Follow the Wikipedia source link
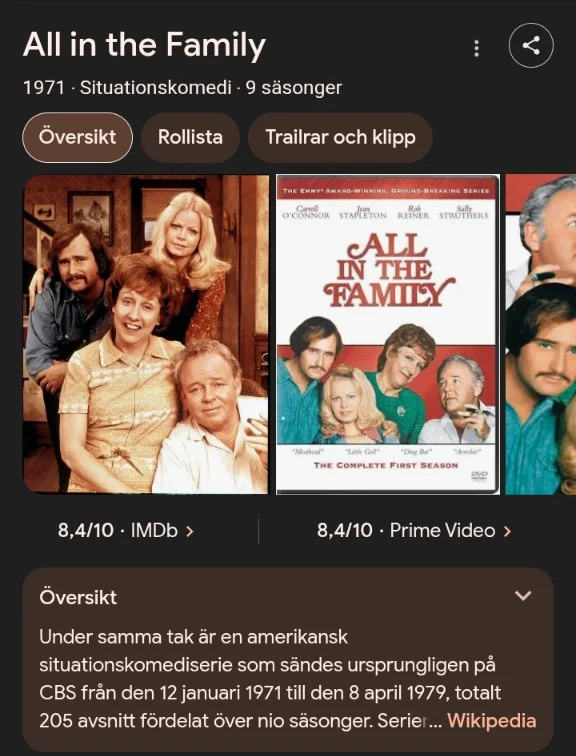Viewport: 576px width, 756px height. coord(492,721)
